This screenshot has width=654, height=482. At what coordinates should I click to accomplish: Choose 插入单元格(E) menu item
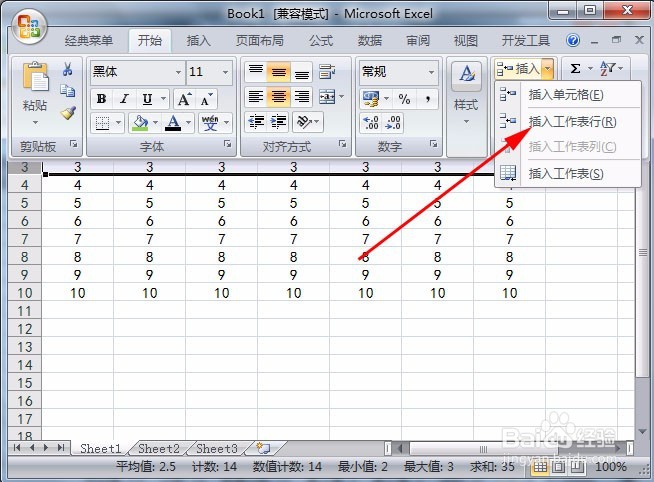568,95
